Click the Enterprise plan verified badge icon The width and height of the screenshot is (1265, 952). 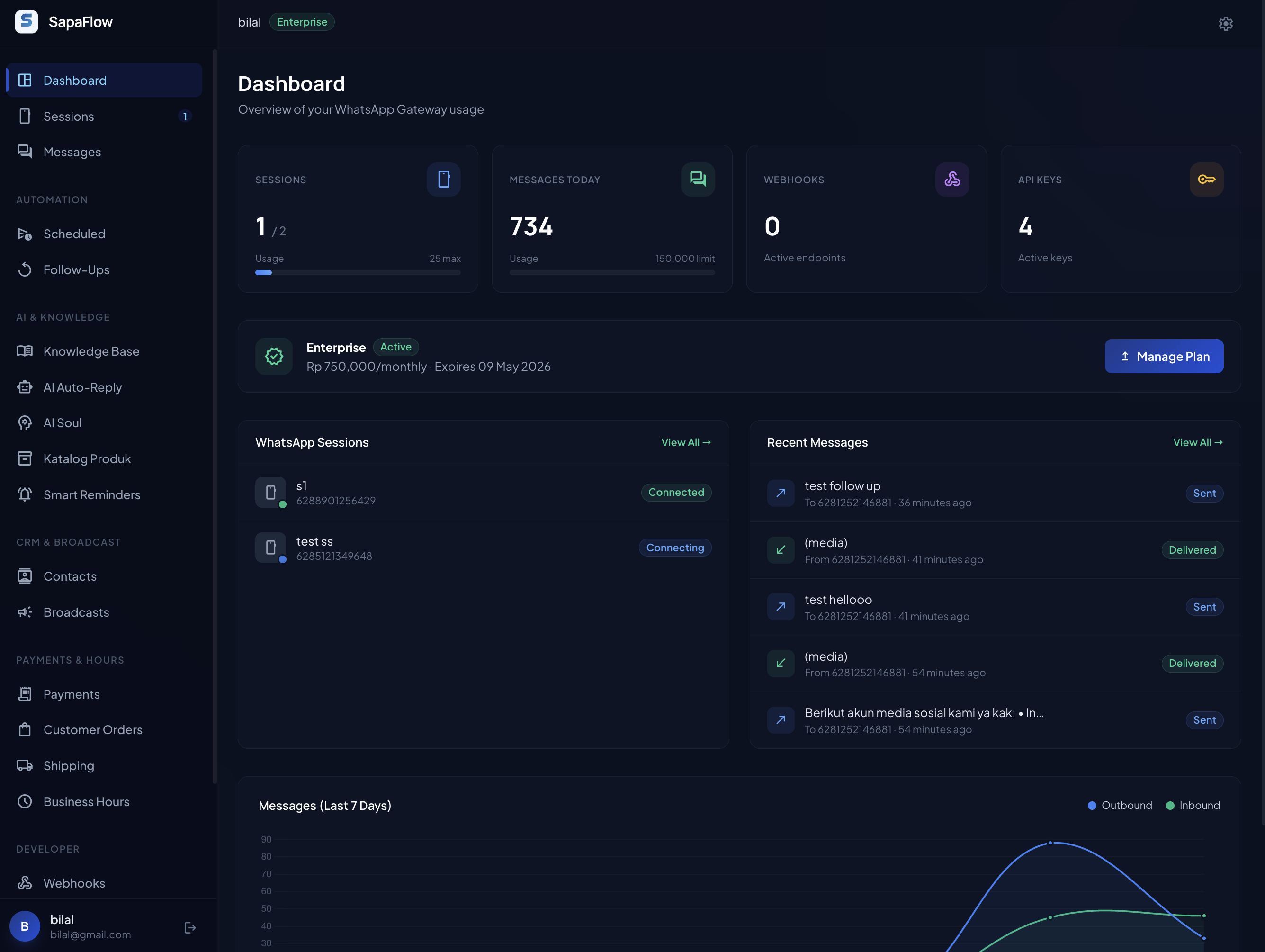[x=274, y=356]
